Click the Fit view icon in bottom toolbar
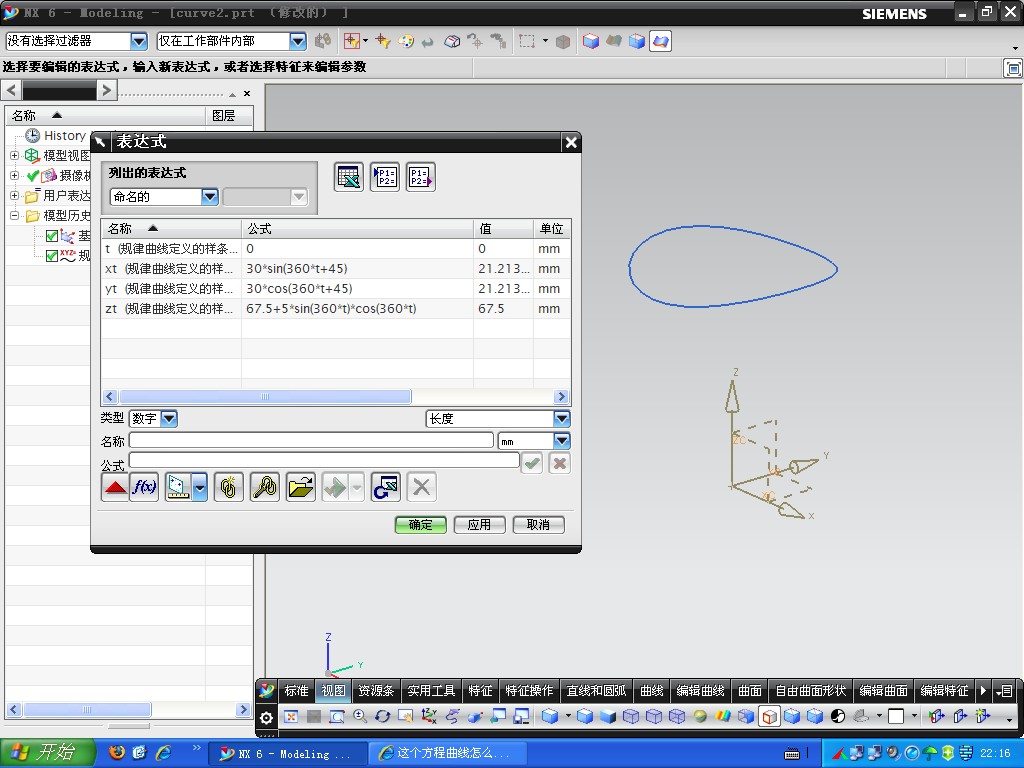This screenshot has width=1024, height=768. coord(291,716)
